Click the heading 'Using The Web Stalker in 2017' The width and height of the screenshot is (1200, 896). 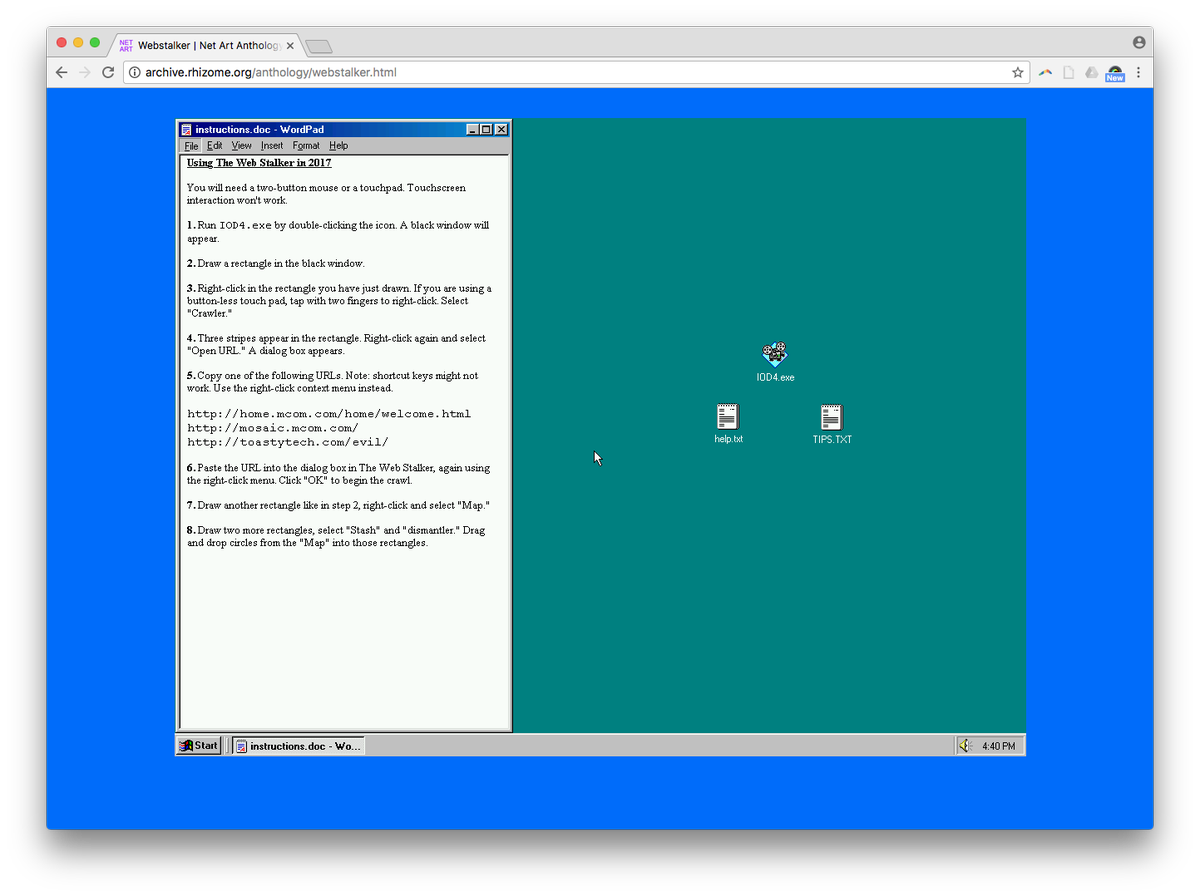coord(259,163)
